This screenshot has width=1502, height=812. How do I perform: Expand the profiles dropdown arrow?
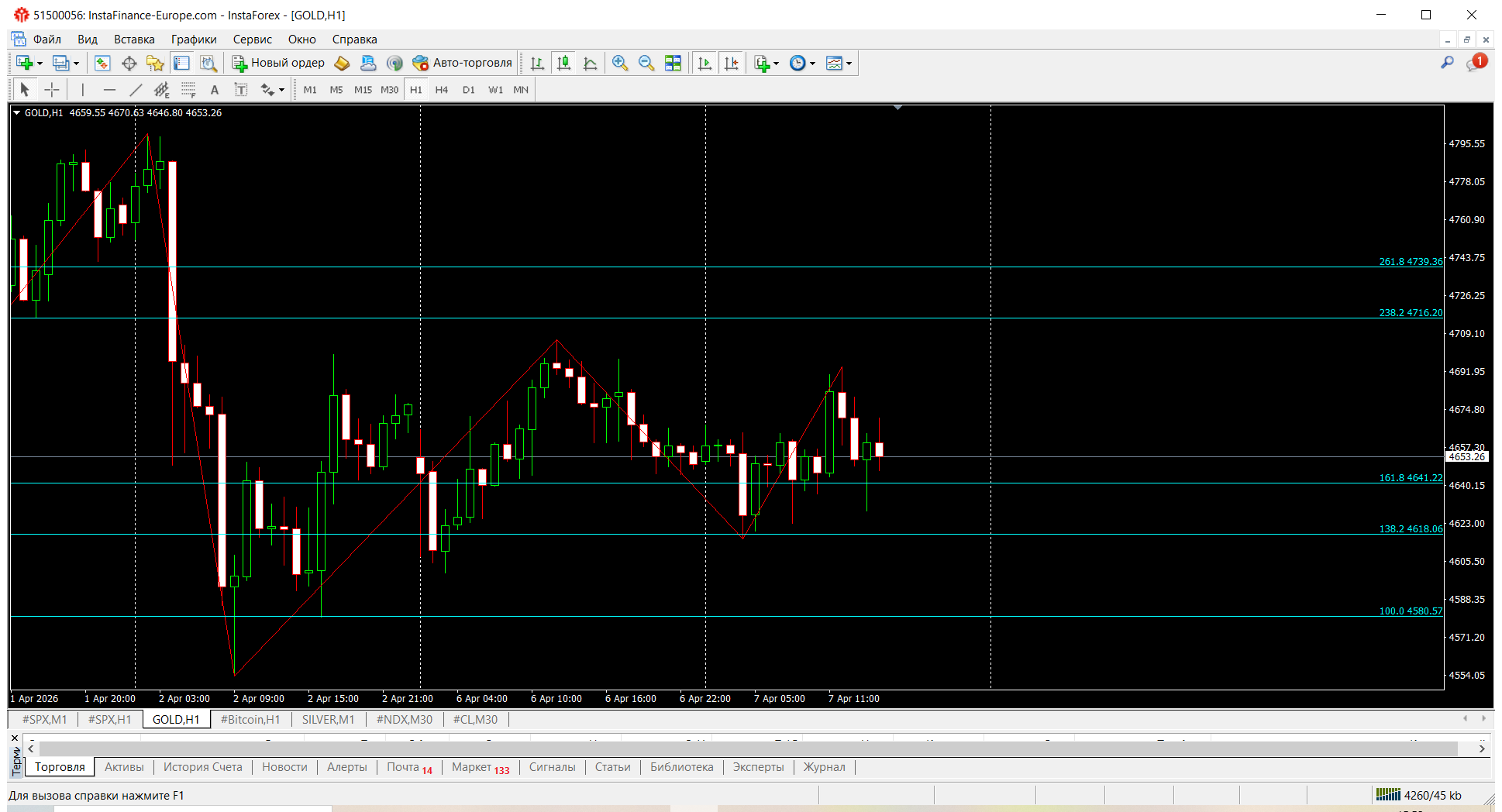[x=76, y=64]
